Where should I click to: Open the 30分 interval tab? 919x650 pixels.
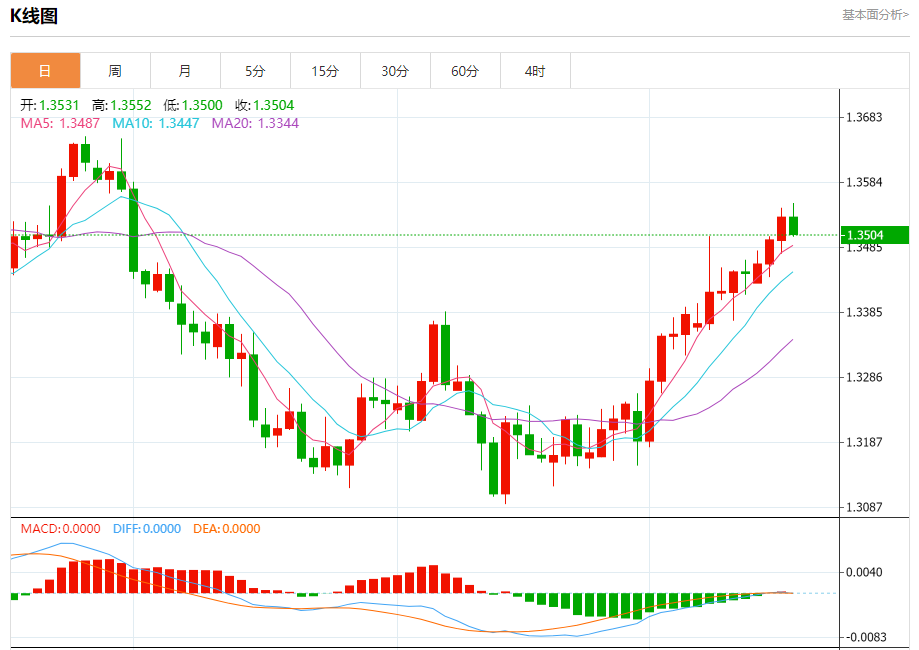(x=396, y=71)
